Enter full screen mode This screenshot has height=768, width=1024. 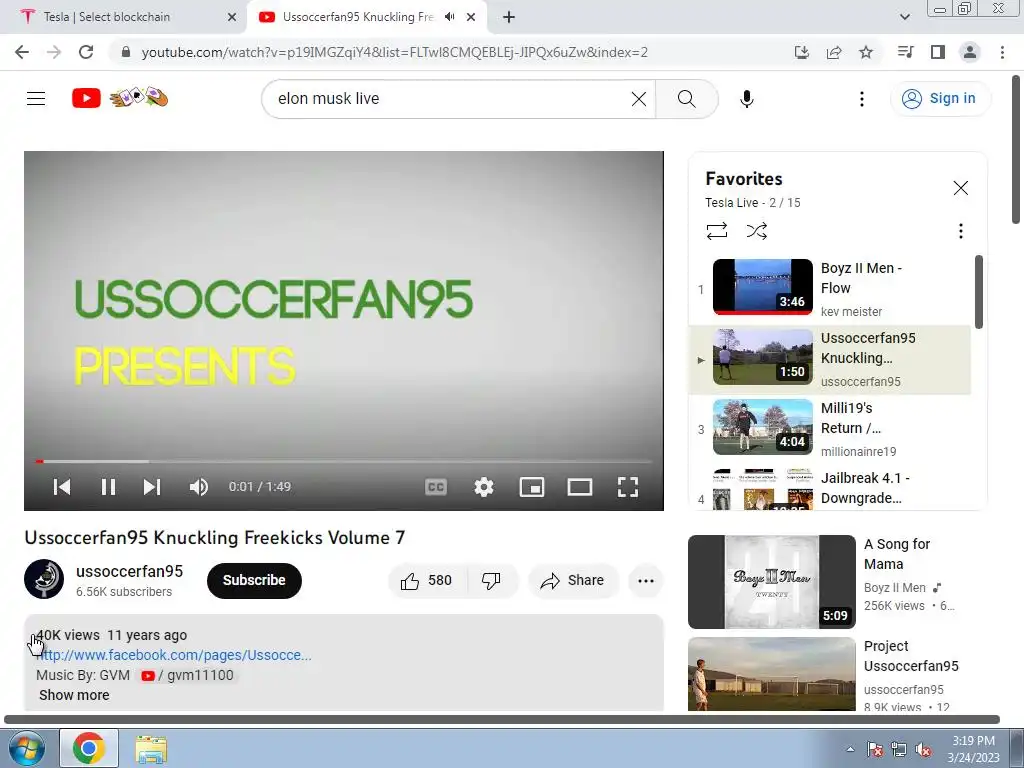(628, 487)
